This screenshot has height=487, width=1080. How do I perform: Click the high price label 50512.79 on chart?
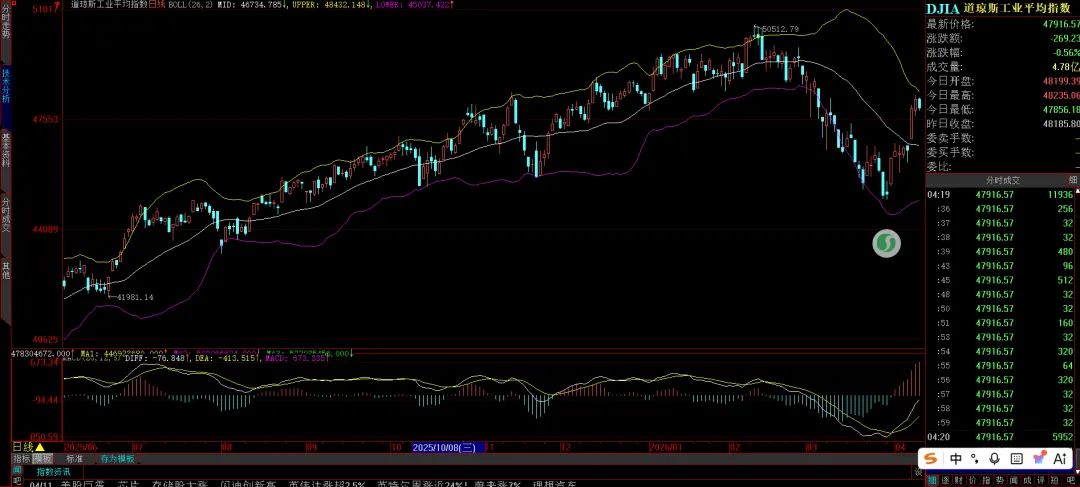pos(780,29)
